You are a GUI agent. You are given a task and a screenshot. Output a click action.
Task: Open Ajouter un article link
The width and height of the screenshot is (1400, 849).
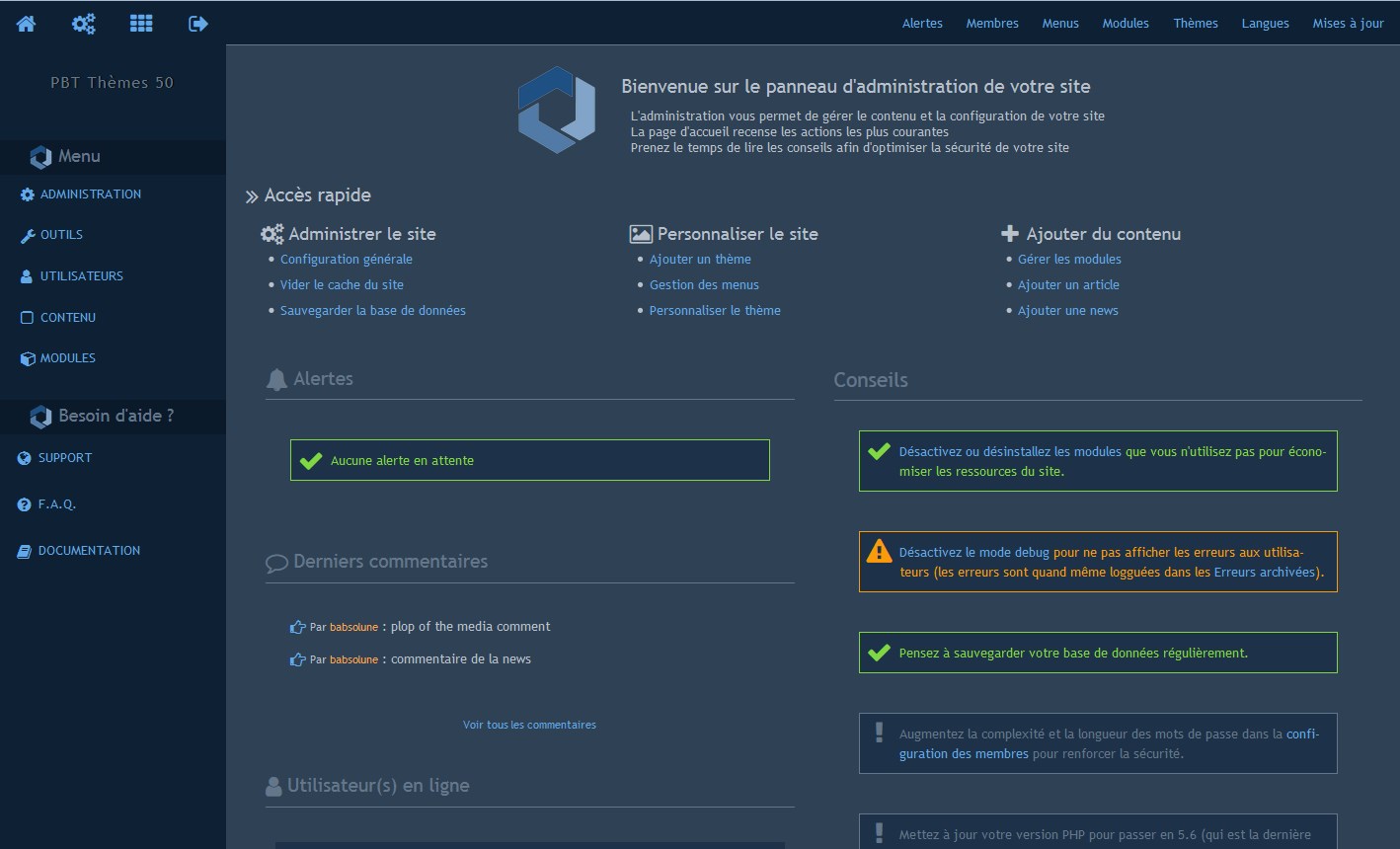pyautogui.click(x=1068, y=285)
